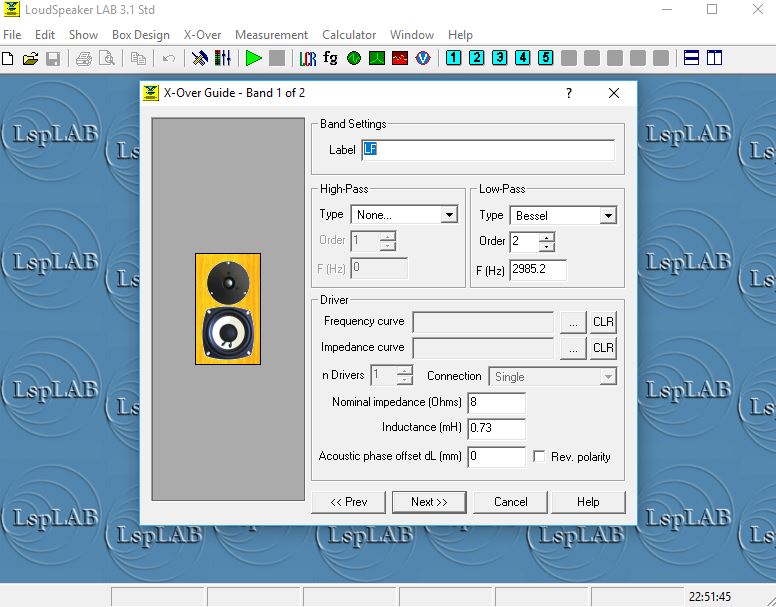Open a file with the folder icon

point(31,58)
